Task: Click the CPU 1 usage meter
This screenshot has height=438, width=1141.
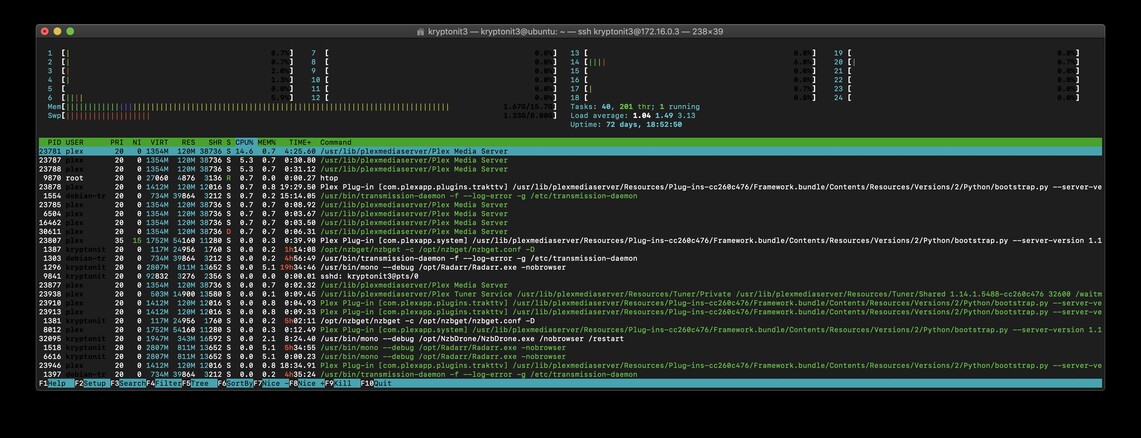Action: 170,53
